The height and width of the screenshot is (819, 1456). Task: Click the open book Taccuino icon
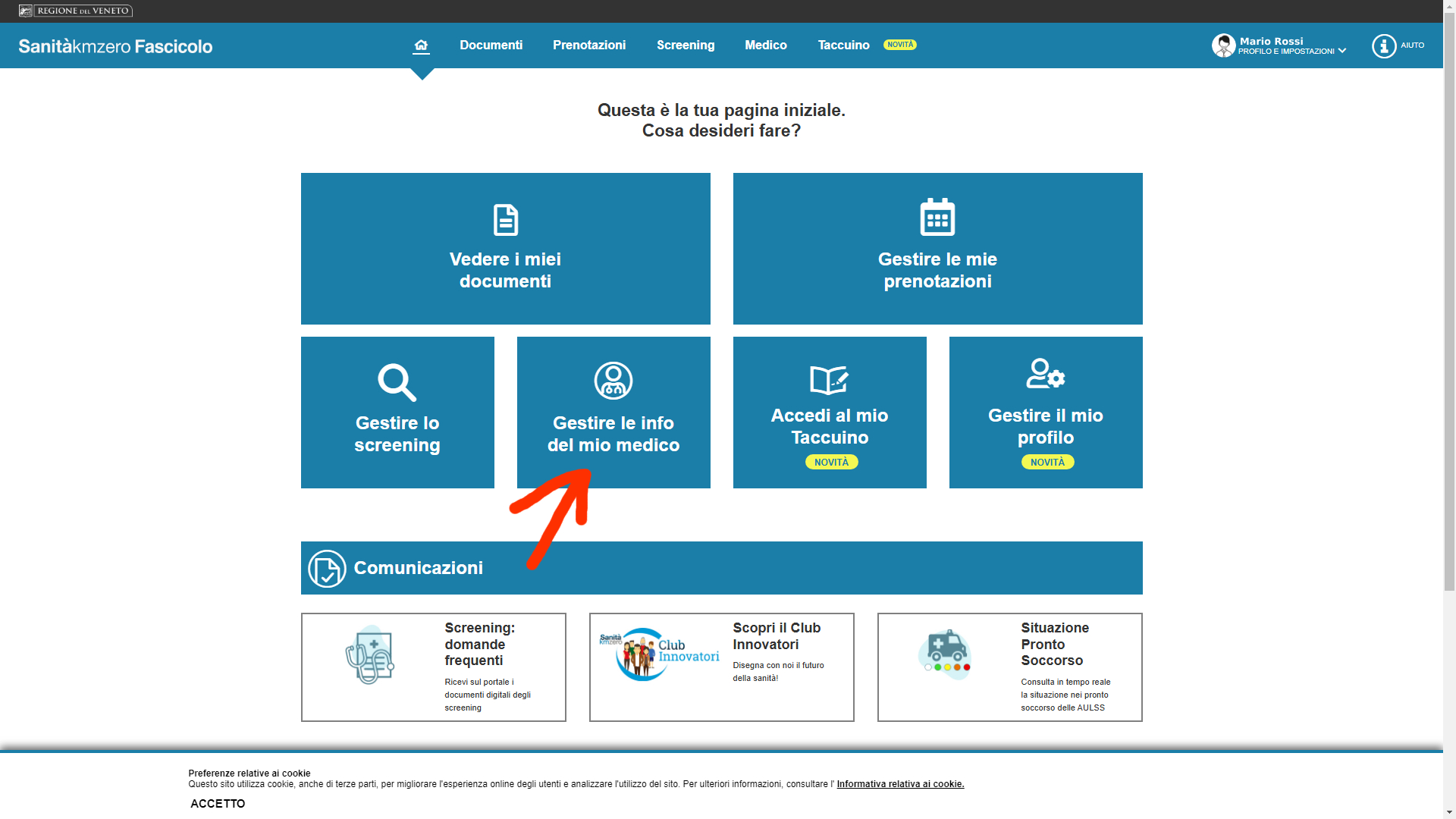point(829,379)
